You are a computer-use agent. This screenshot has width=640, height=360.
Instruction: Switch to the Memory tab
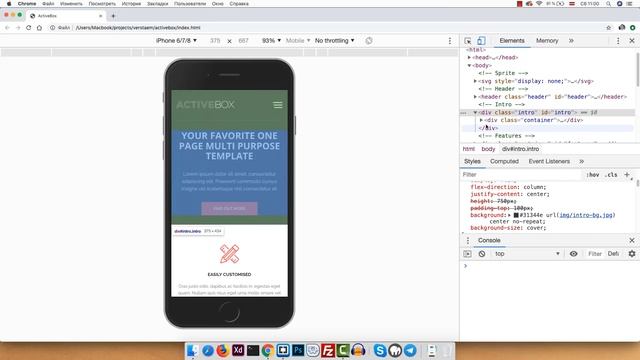click(547, 41)
